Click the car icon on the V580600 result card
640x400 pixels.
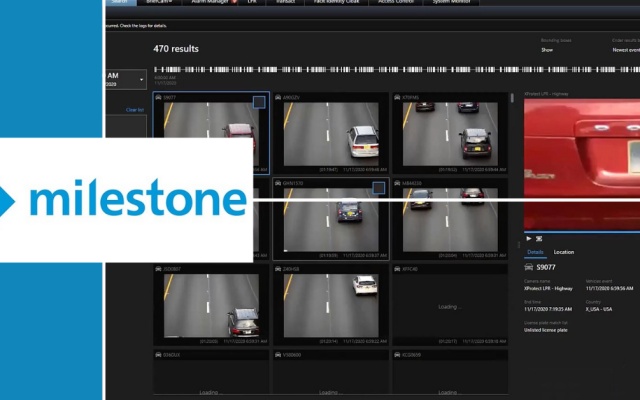(278, 355)
